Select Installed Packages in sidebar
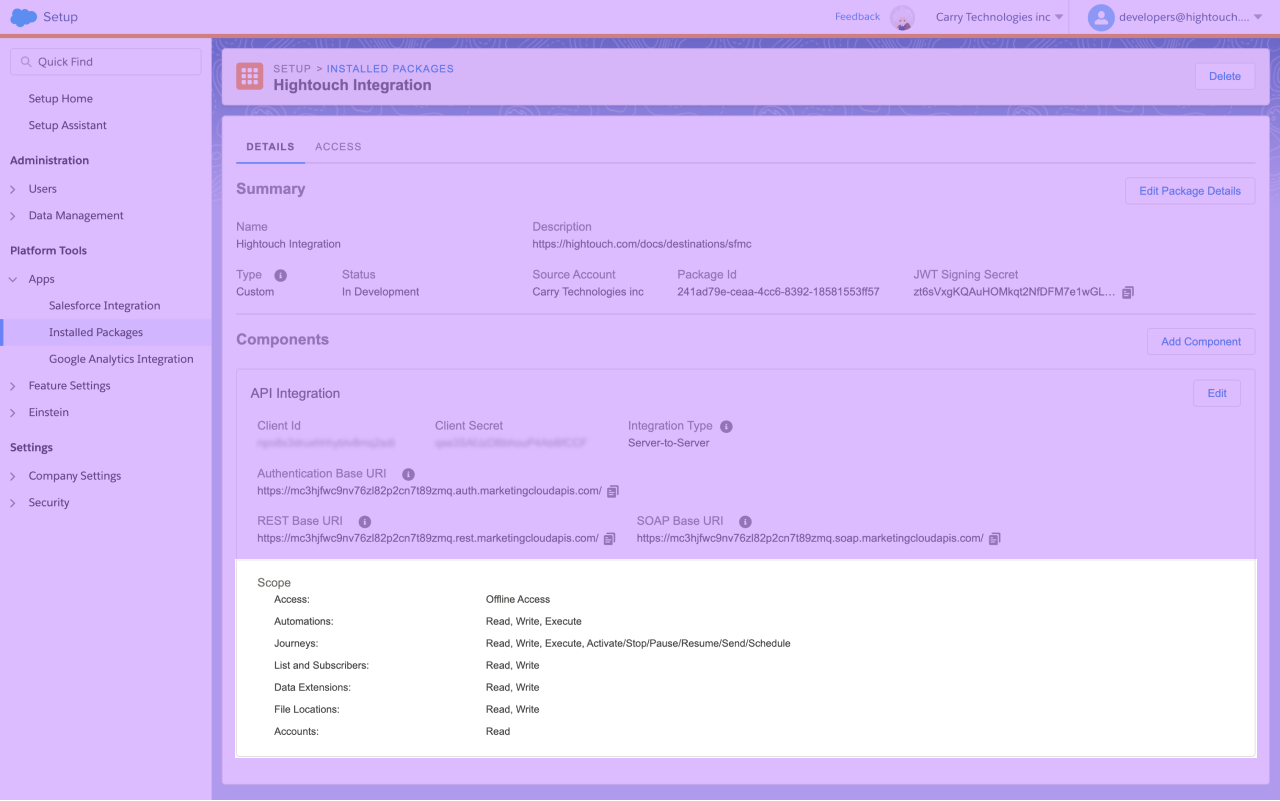The width and height of the screenshot is (1280, 801). [96, 333]
